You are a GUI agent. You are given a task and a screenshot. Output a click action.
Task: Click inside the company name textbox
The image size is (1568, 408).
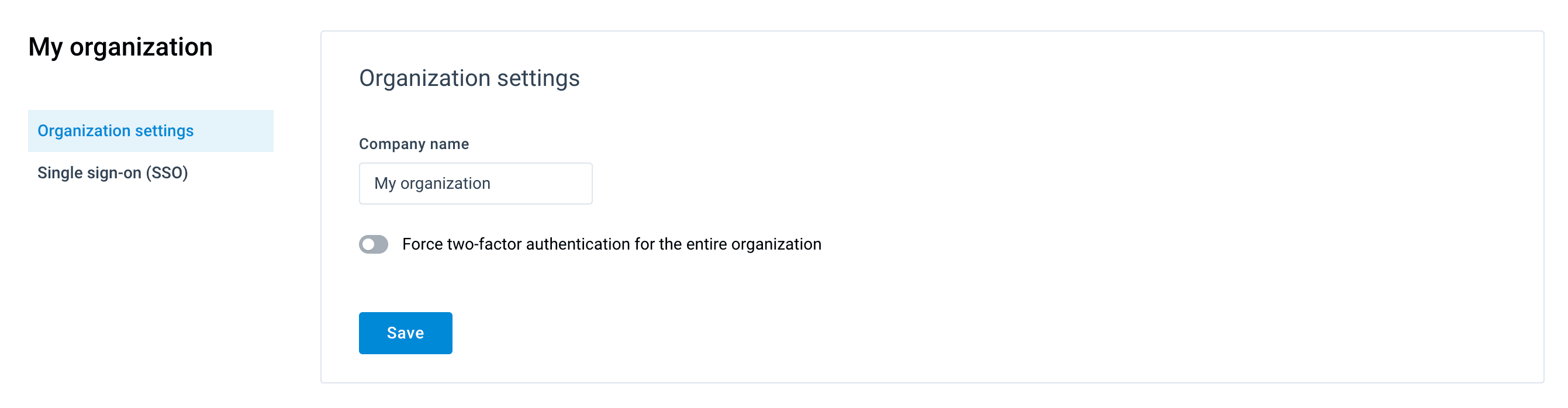pyautogui.click(x=475, y=184)
